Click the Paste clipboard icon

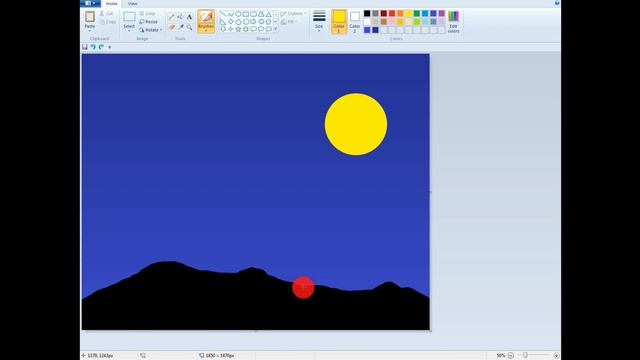tap(90, 17)
